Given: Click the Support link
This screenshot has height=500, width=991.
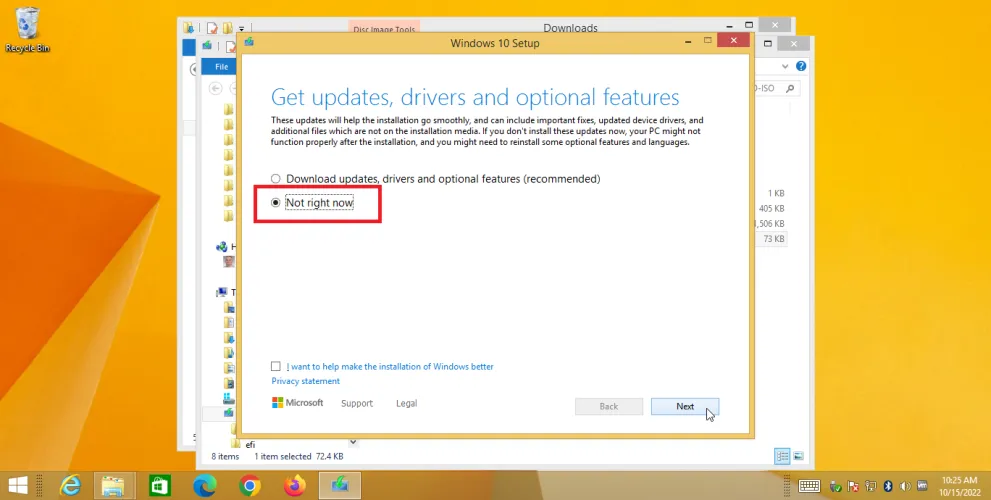Looking at the screenshot, I should click(x=356, y=404).
